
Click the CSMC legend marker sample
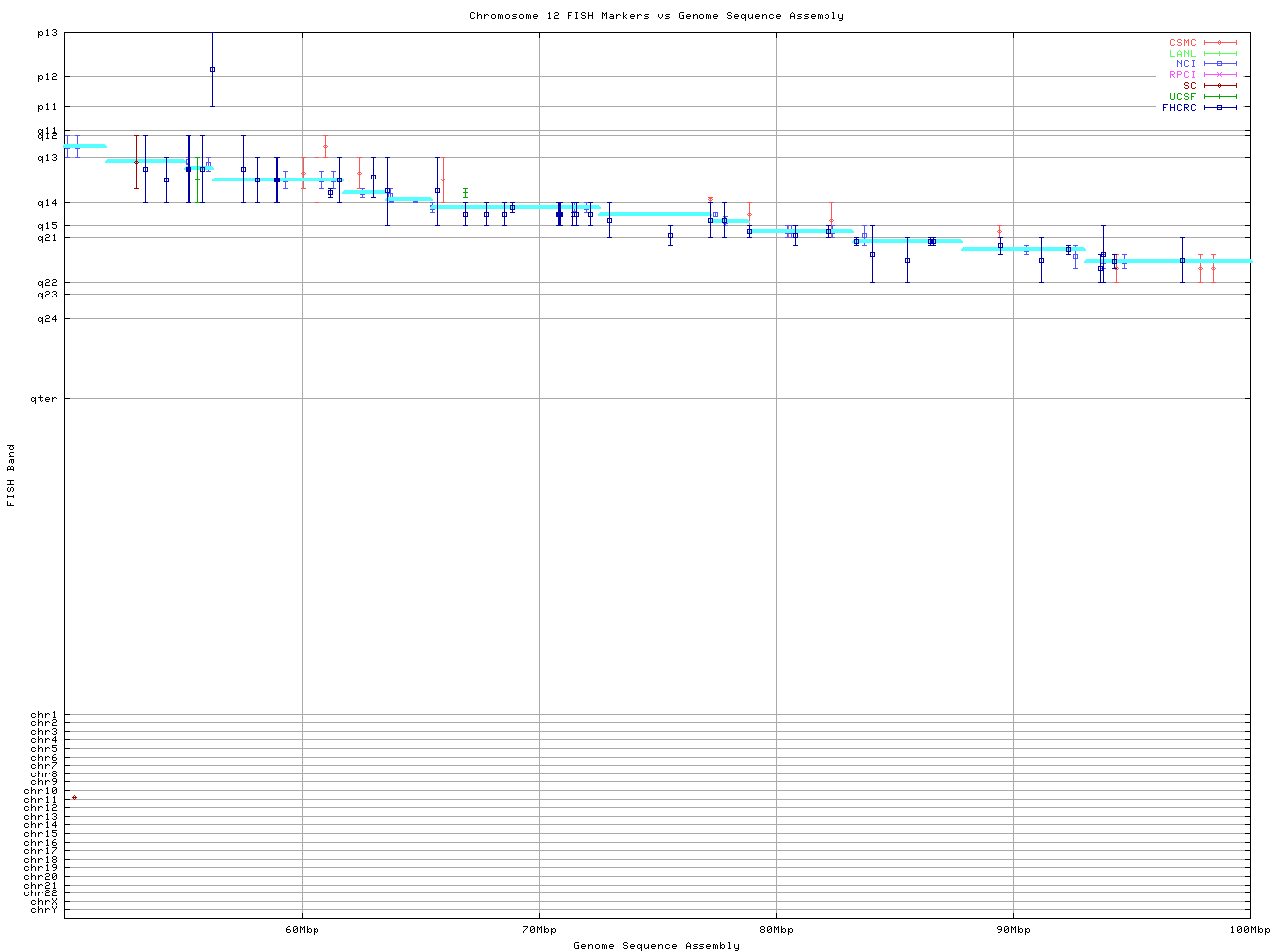[x=1219, y=43]
